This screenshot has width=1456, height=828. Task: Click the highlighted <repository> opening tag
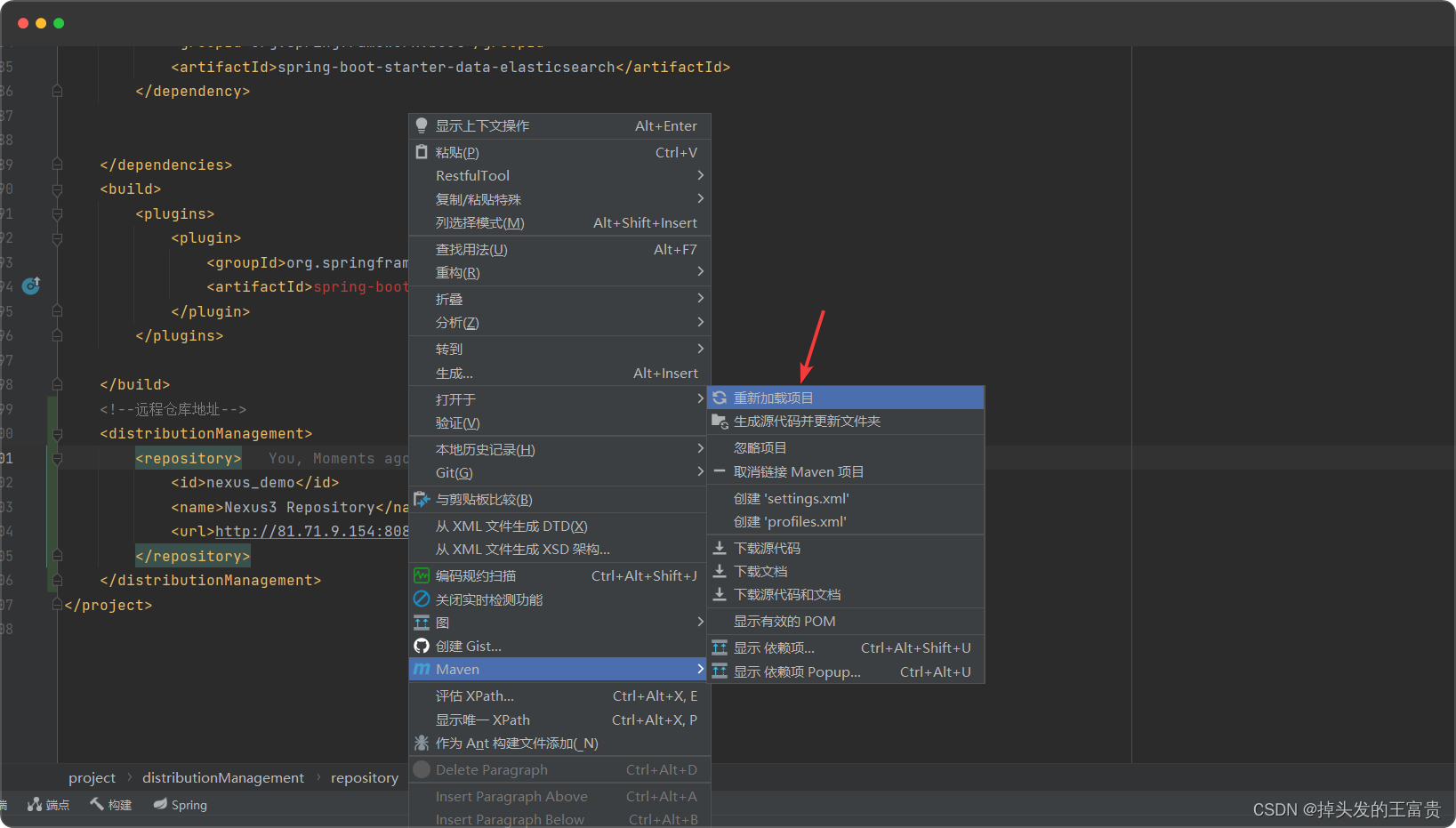(x=189, y=458)
